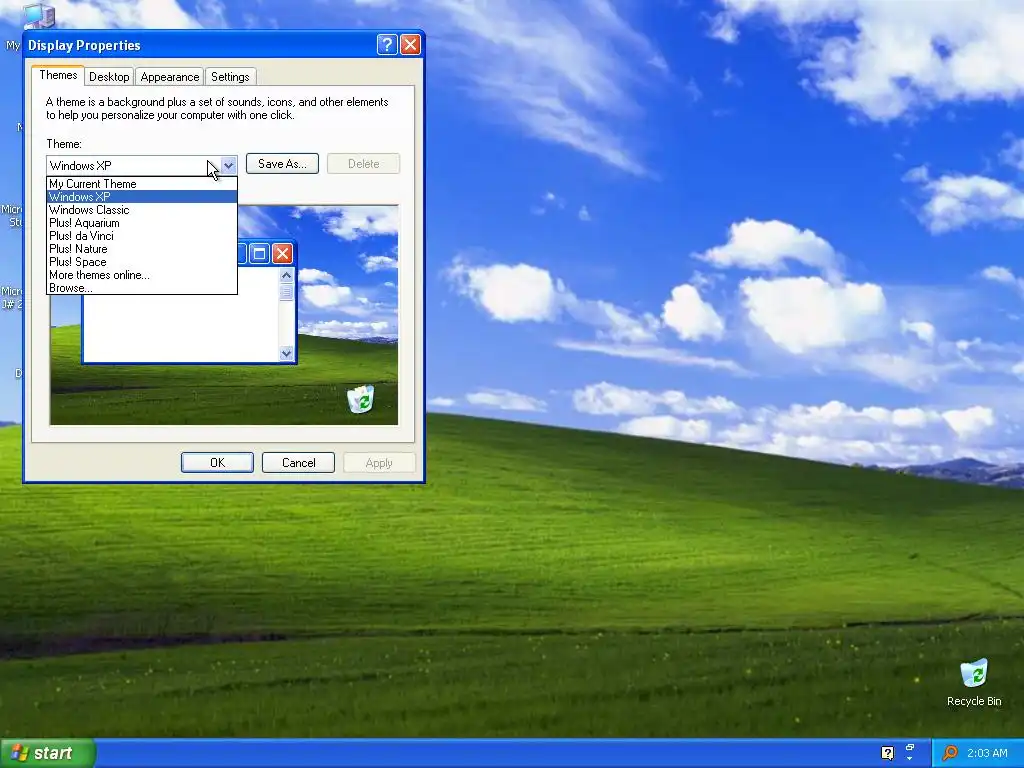Select Windows Classic theme
Image resolution: width=1024 pixels, height=768 pixels.
click(x=142, y=210)
